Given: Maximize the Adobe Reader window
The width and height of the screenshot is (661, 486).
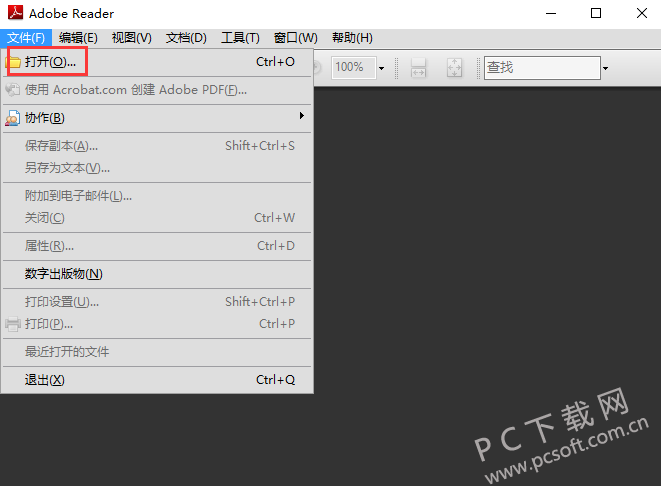Looking at the screenshot, I should (x=596, y=13).
